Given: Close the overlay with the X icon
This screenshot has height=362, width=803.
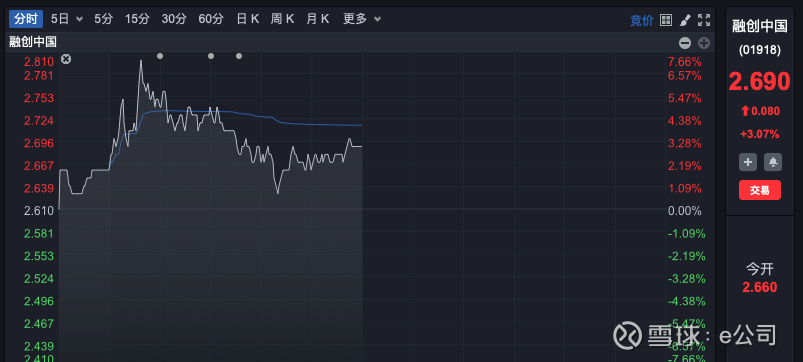Looking at the screenshot, I should pyautogui.click(x=66, y=59).
